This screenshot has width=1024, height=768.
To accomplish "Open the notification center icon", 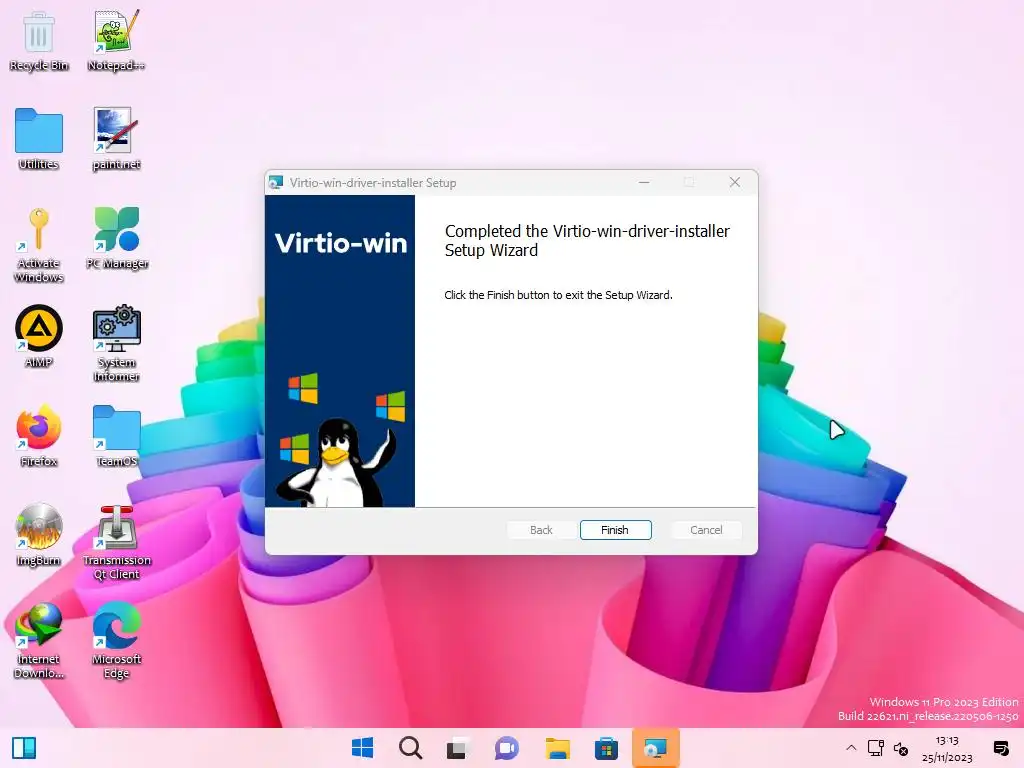I will pyautogui.click(x=1000, y=748).
